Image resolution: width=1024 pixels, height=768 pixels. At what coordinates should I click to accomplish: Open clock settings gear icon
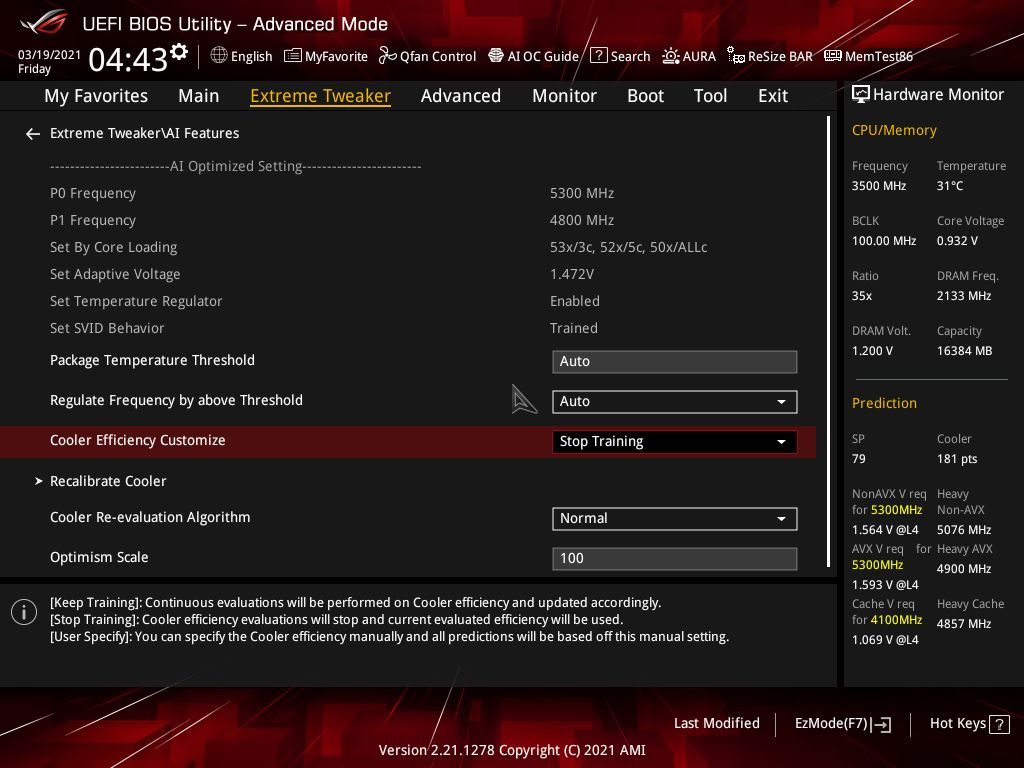coord(179,52)
